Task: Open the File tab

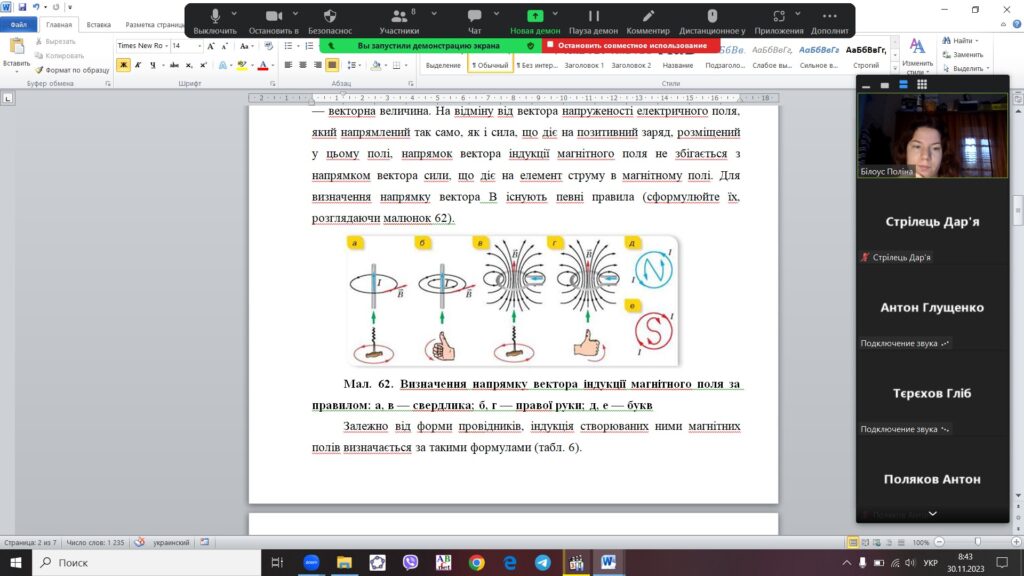Action: 19,25
